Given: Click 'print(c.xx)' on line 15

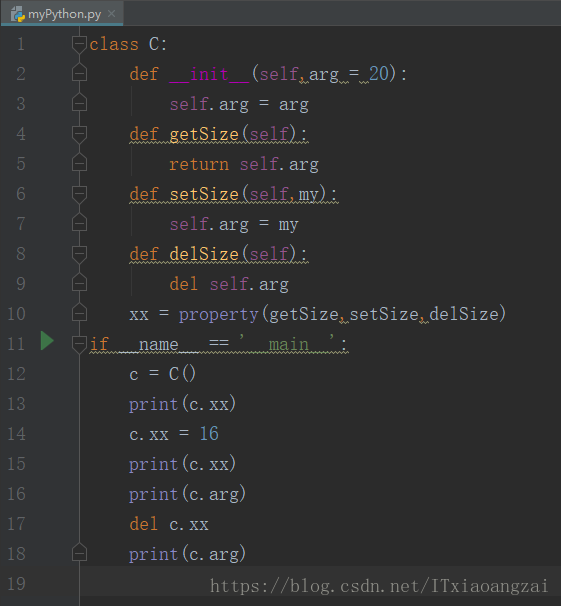Looking at the screenshot, I should pos(182,464).
